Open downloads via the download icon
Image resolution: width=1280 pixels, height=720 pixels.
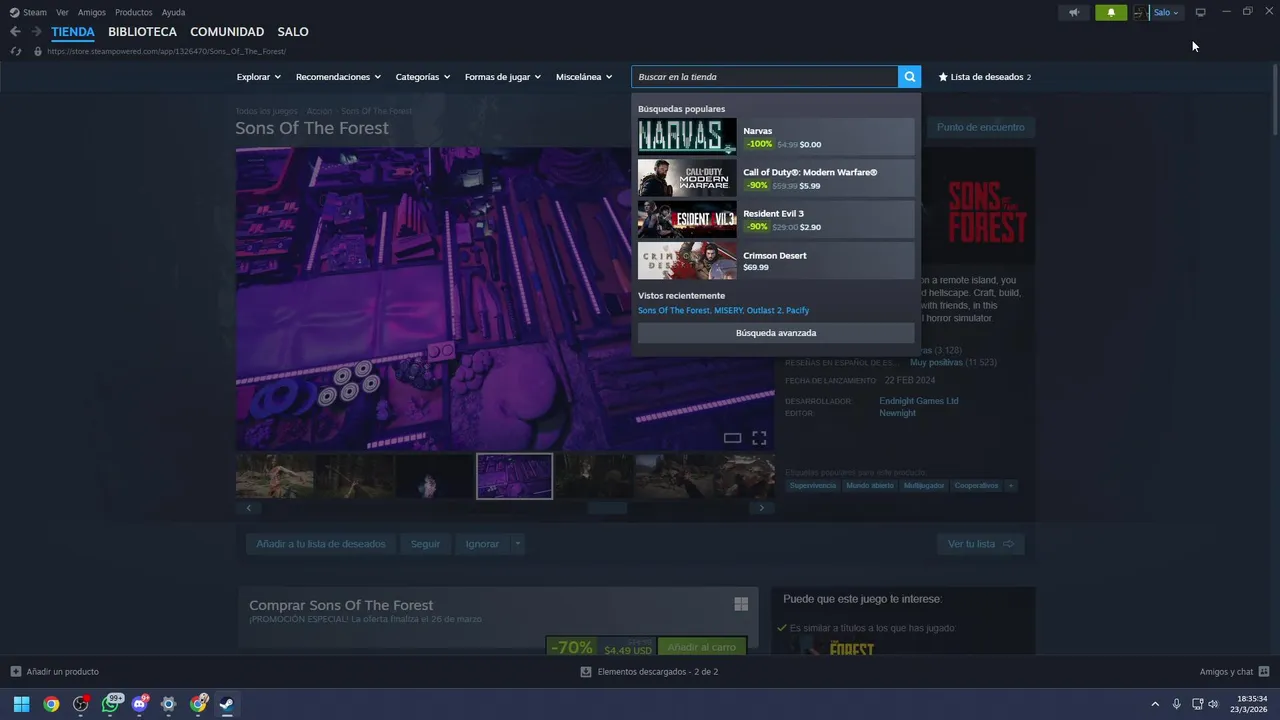tap(586, 672)
